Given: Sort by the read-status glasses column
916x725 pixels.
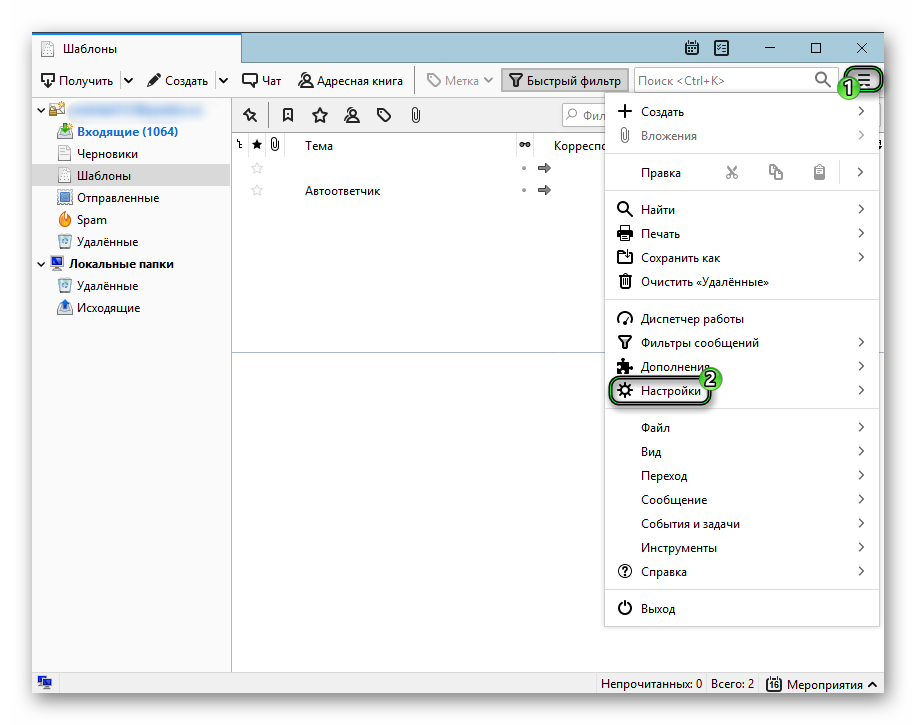Looking at the screenshot, I should click(x=525, y=145).
